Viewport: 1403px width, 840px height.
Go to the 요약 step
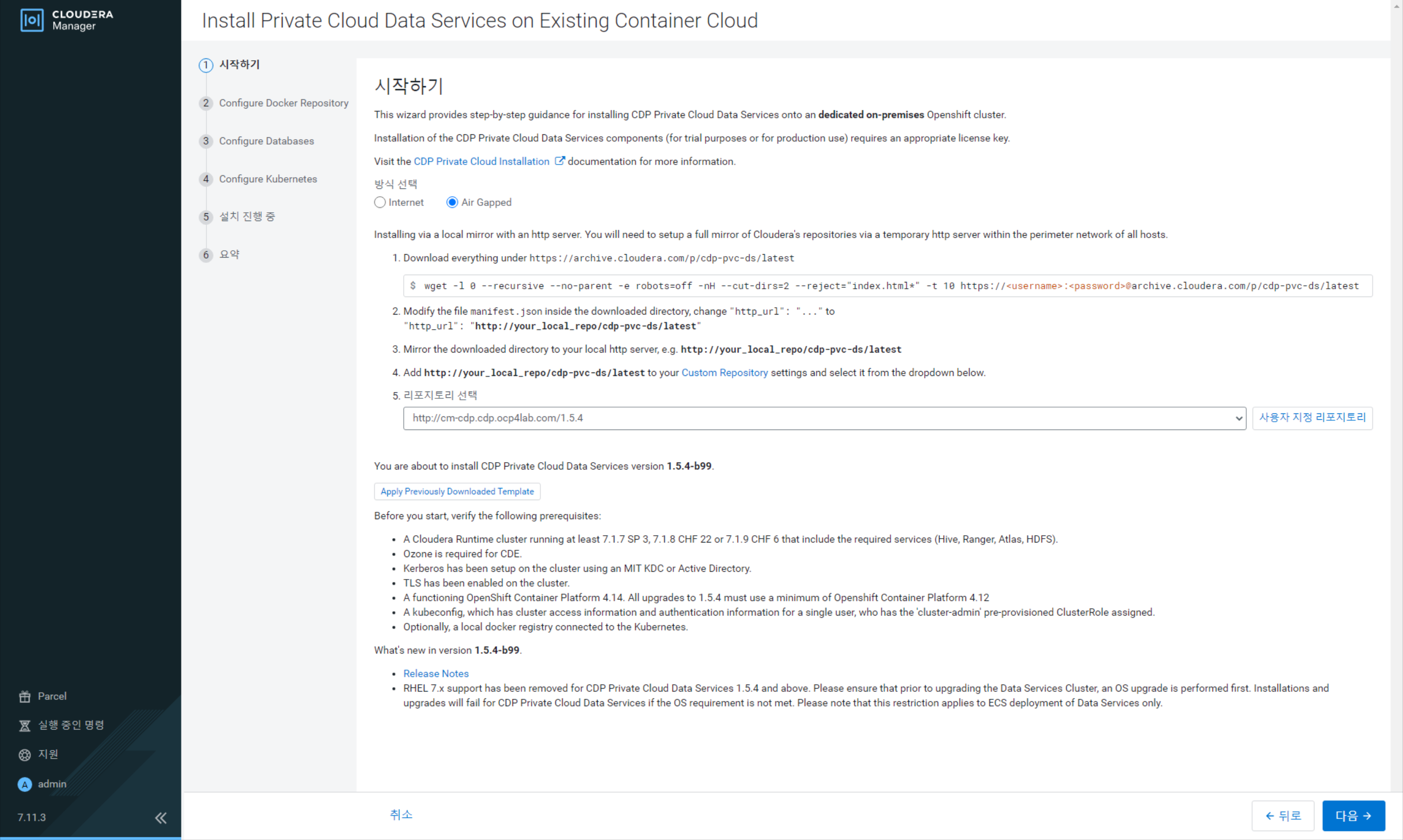click(x=229, y=255)
